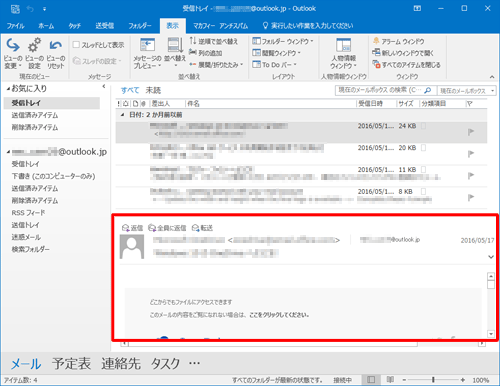
Task: Click zoom out minus button
Action: click(x=404, y=380)
